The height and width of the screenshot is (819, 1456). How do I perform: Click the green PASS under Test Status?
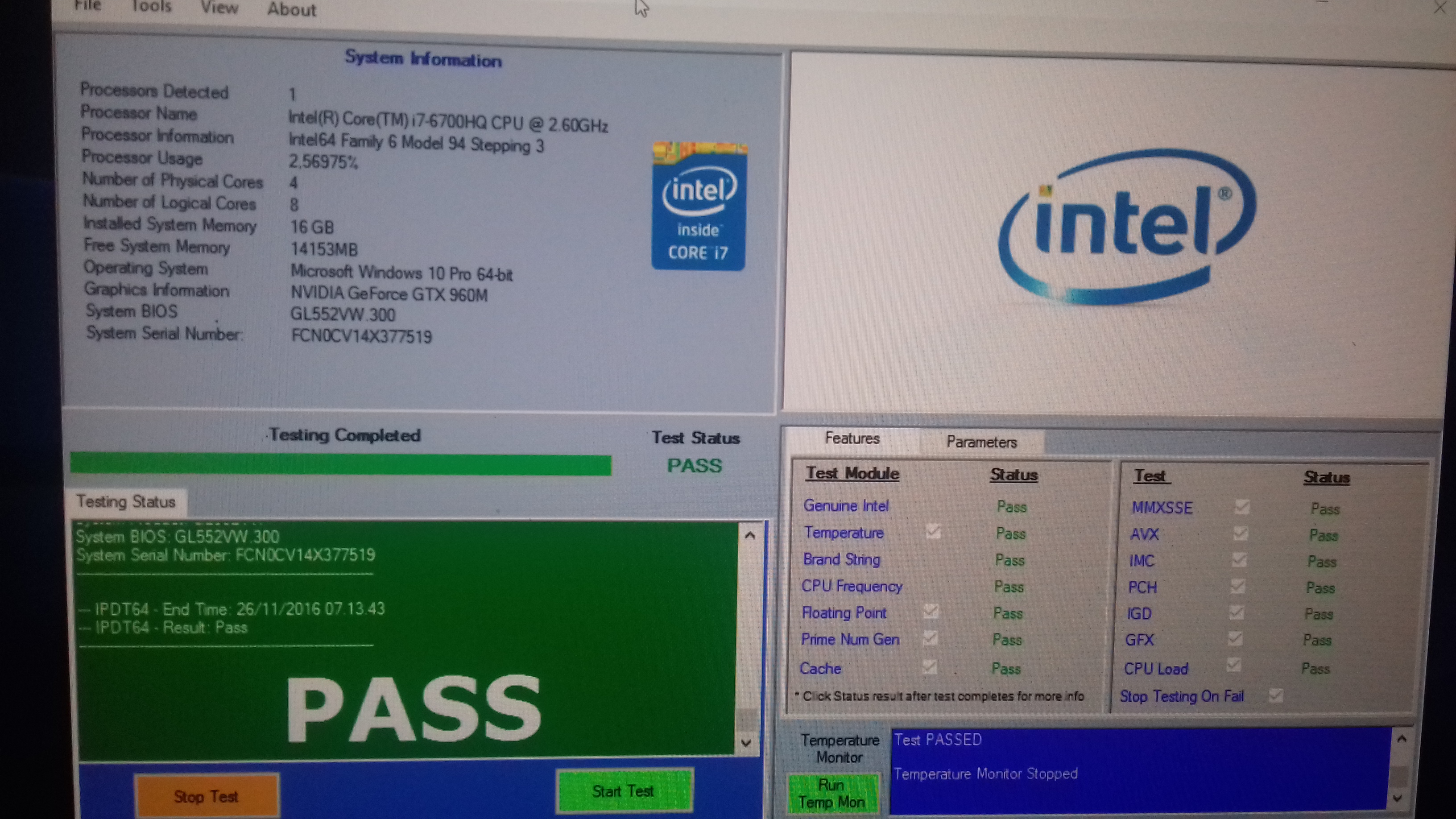tap(695, 466)
